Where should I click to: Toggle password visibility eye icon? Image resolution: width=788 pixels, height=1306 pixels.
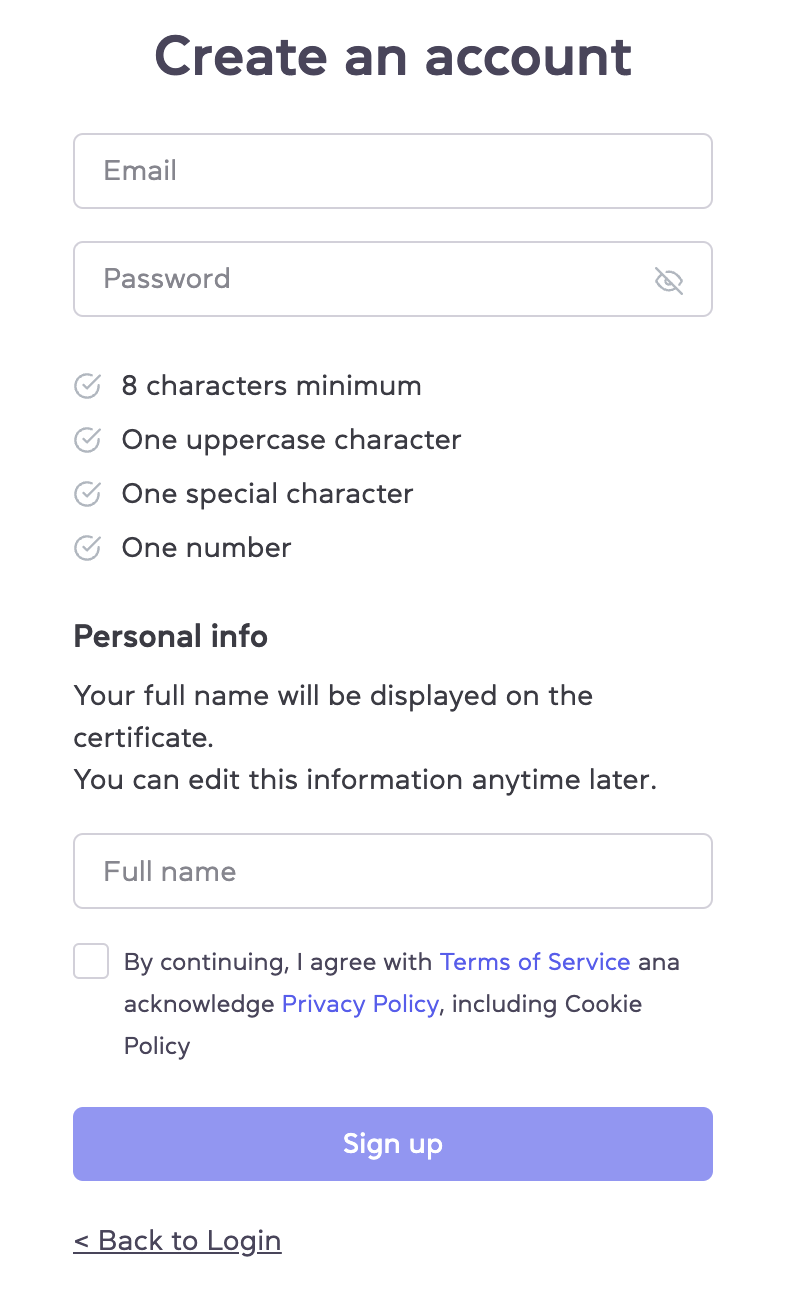pos(668,280)
